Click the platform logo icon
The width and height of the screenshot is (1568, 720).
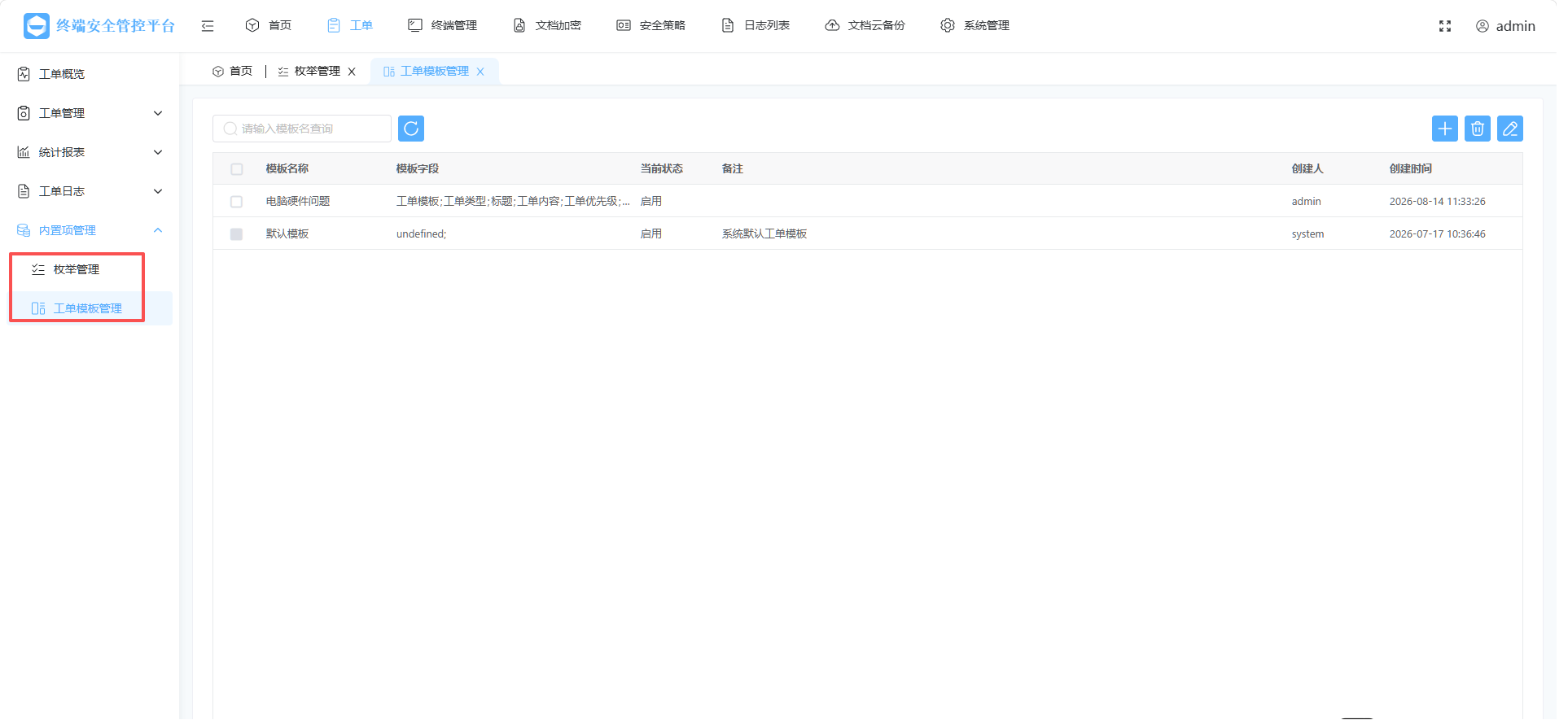pos(37,26)
